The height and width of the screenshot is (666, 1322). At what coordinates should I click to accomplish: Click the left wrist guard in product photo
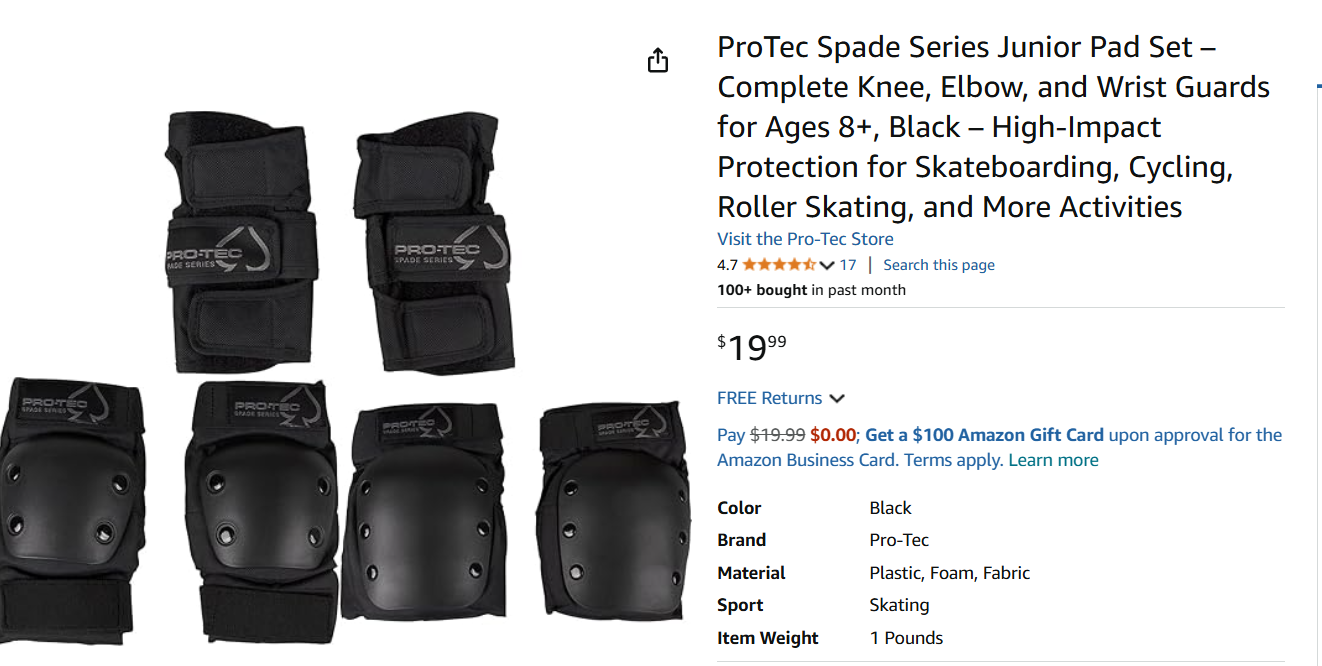[x=240, y=240]
